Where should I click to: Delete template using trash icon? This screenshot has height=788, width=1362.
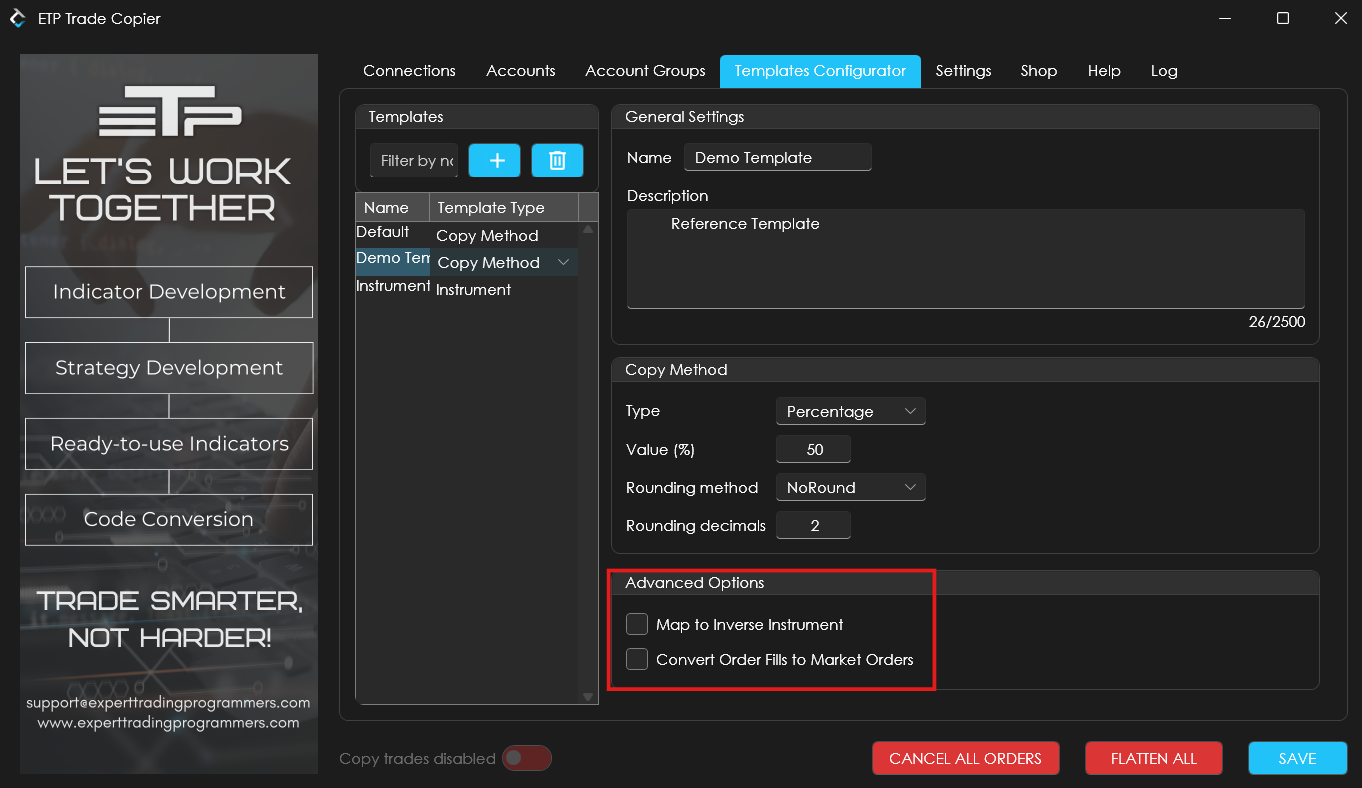coord(557,160)
